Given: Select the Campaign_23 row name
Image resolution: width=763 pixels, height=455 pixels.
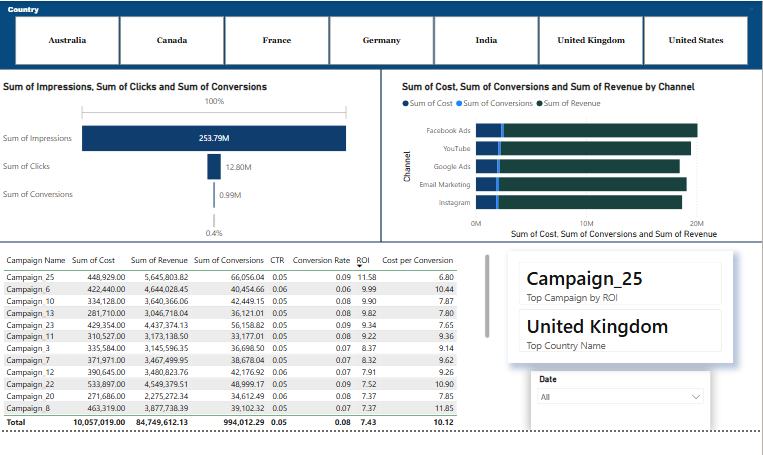Looking at the screenshot, I should [x=30, y=325].
